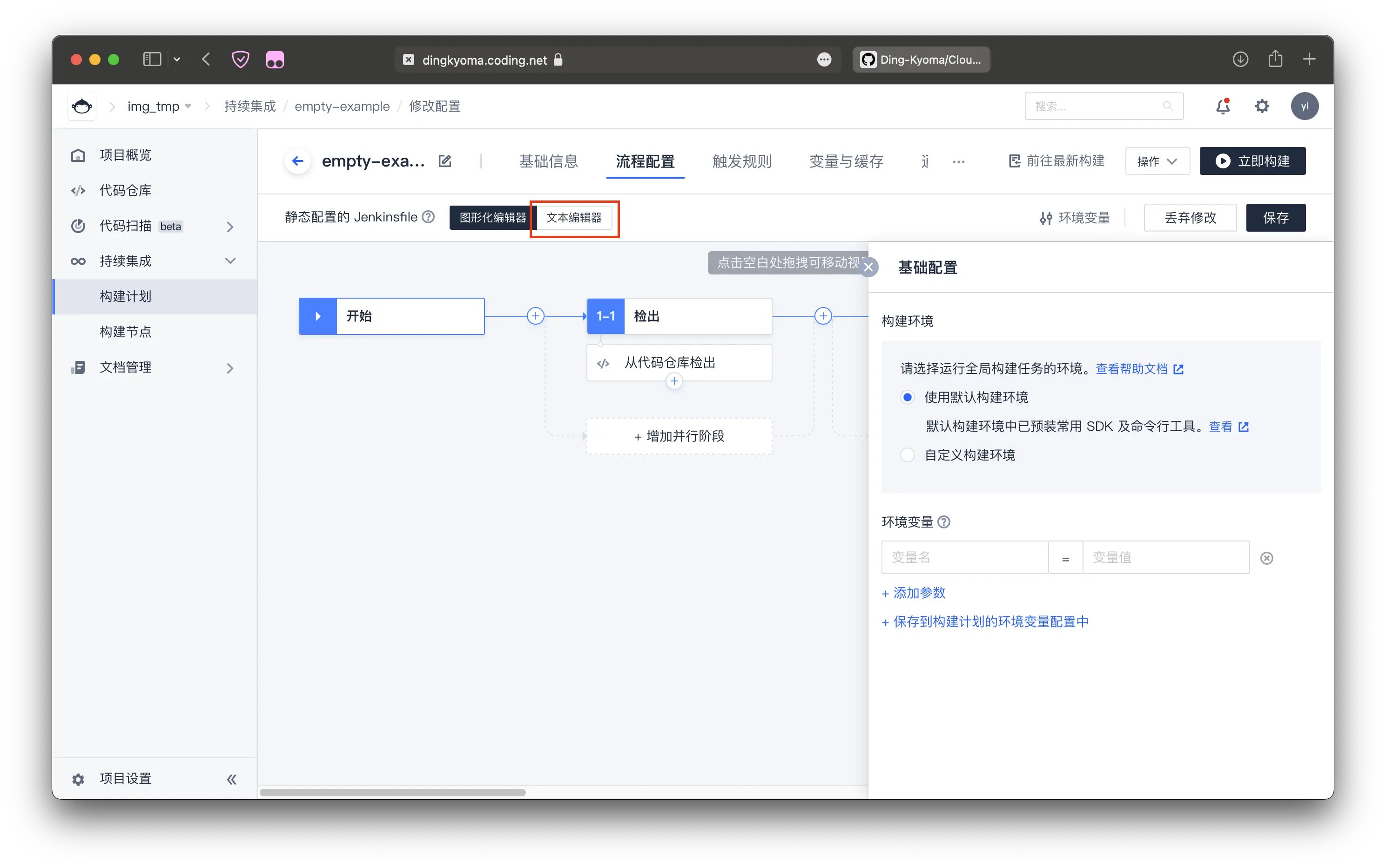Click the Jenkinsfile help question mark

(428, 217)
